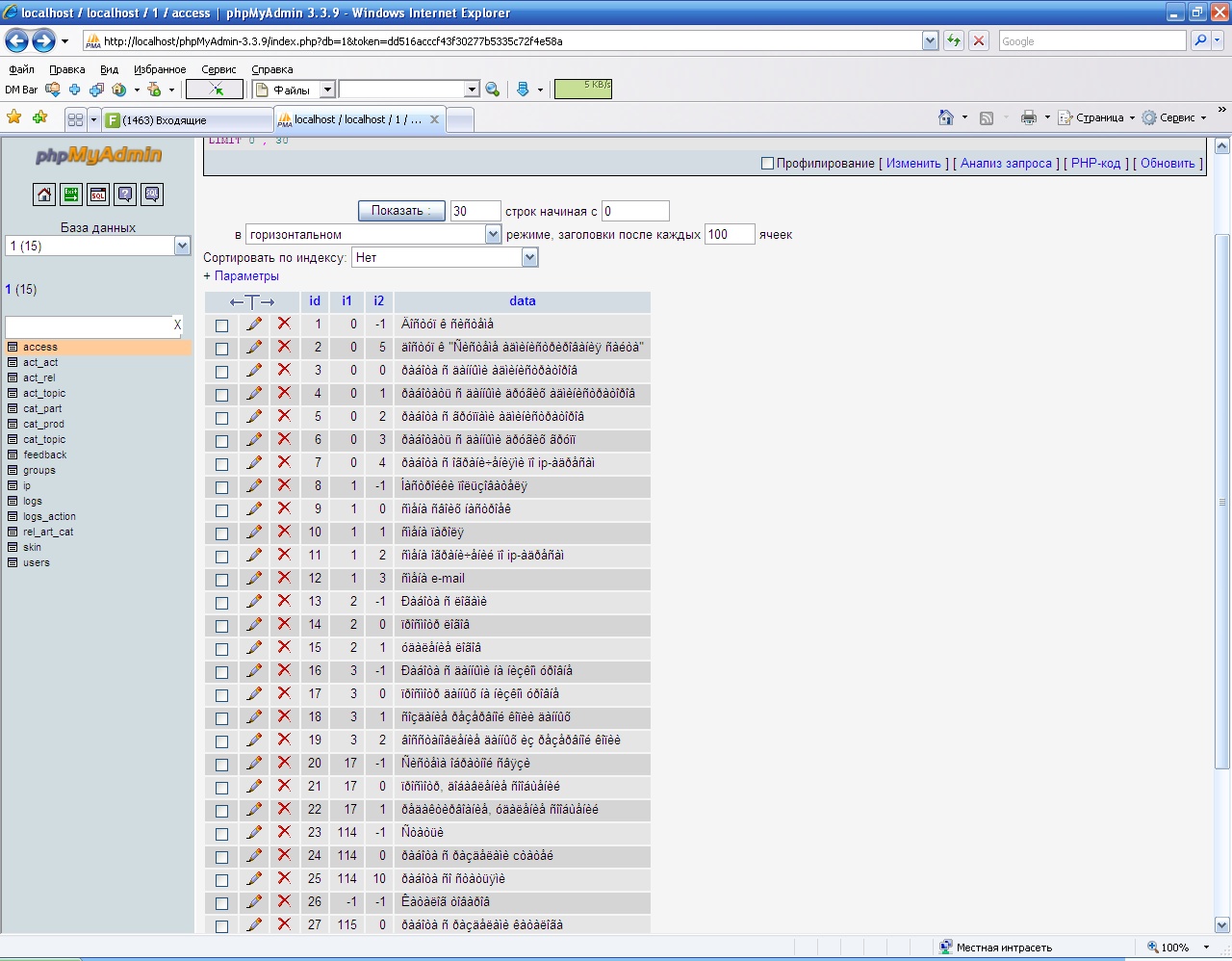
Task: Open the Файлы dropdown in DM Bar
Action: pos(327,90)
